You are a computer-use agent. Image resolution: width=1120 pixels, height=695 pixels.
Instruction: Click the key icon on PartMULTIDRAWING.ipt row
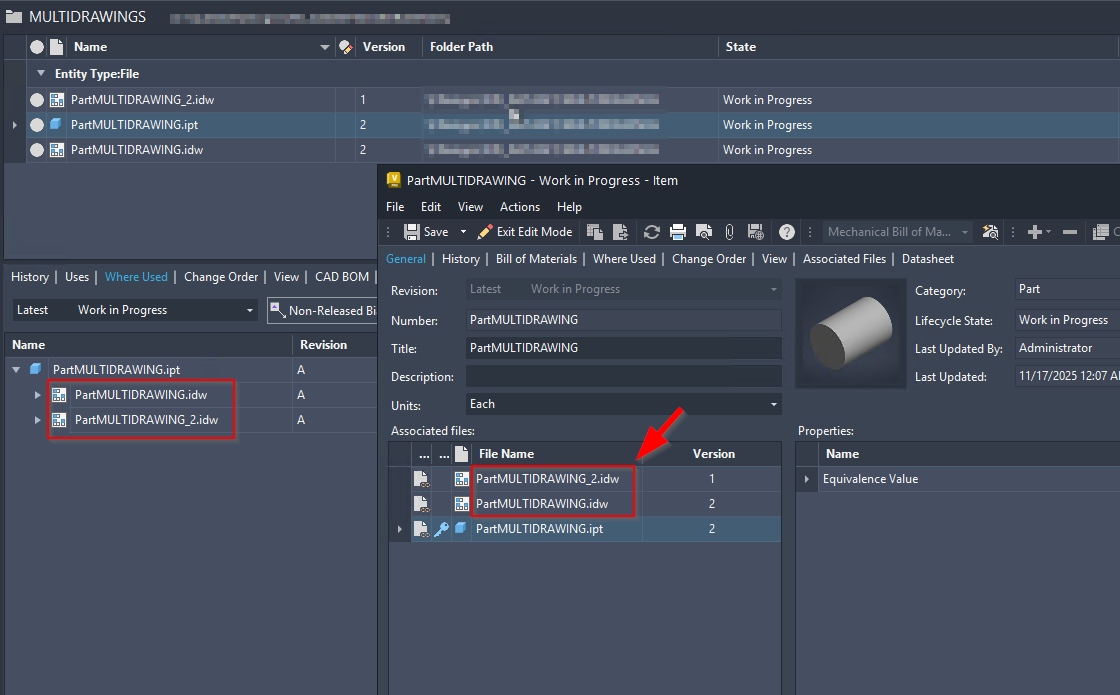click(x=442, y=529)
